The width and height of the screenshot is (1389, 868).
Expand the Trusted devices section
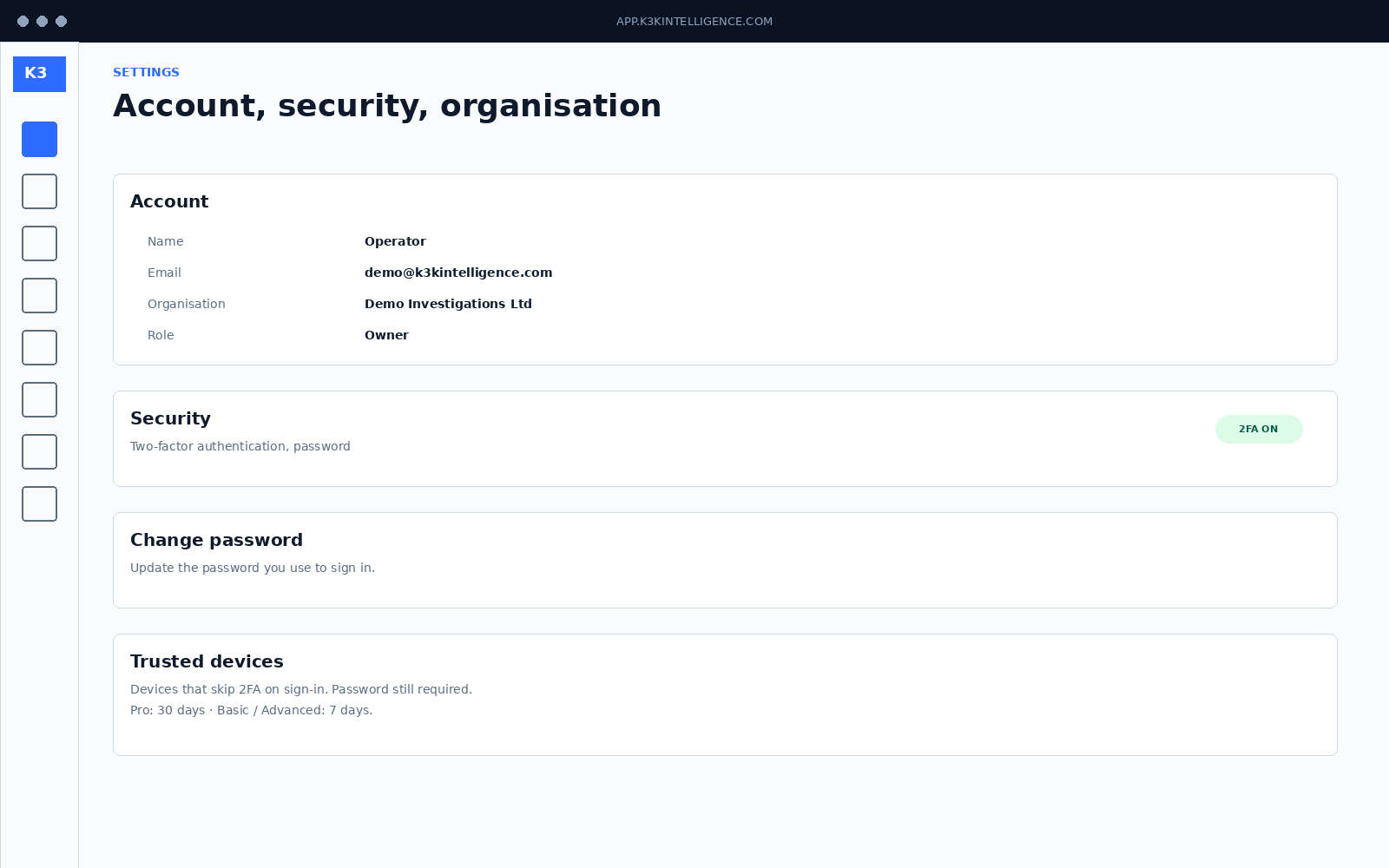tap(725, 694)
